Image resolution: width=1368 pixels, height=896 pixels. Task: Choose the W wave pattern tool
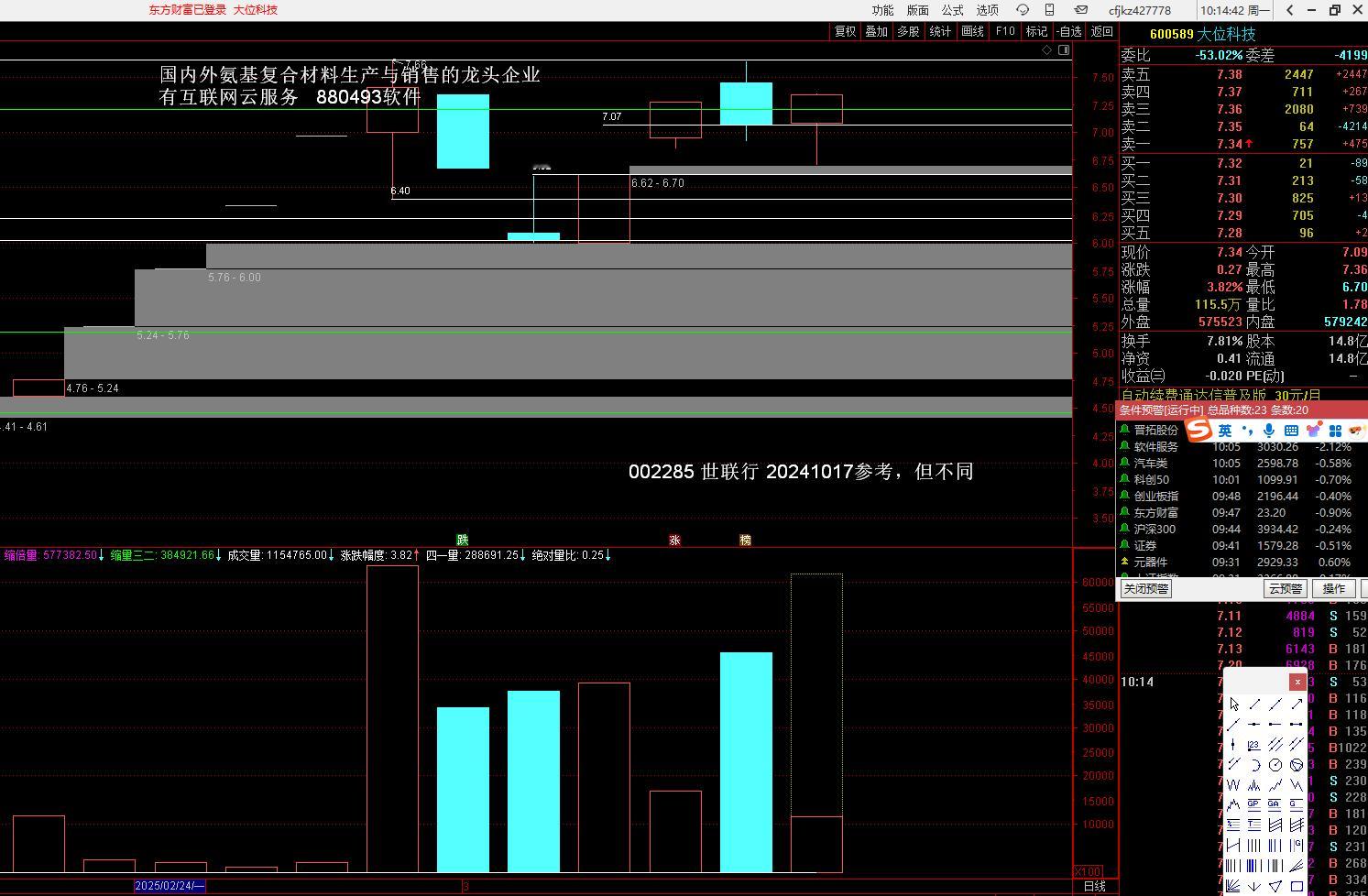click(x=1233, y=784)
